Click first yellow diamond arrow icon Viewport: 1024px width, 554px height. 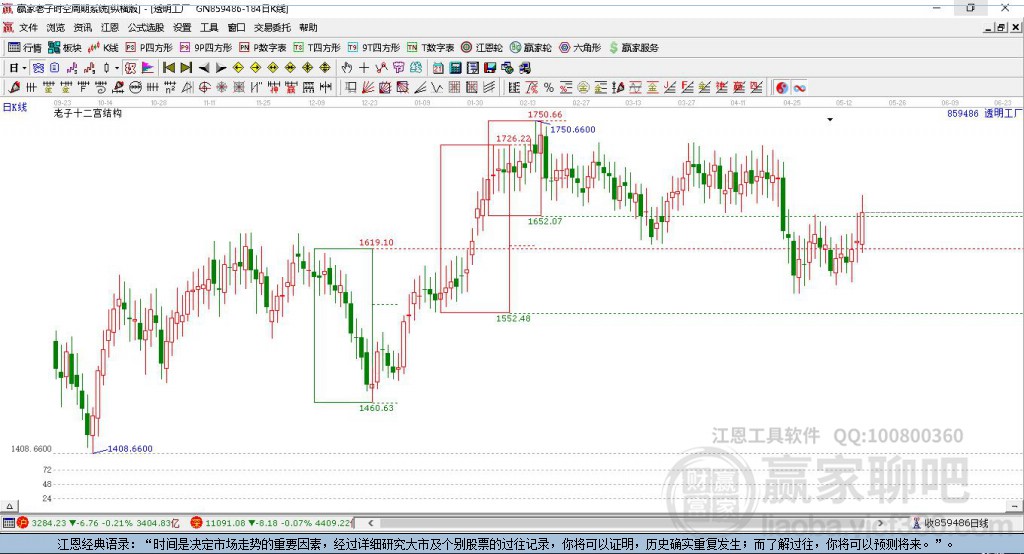point(238,68)
